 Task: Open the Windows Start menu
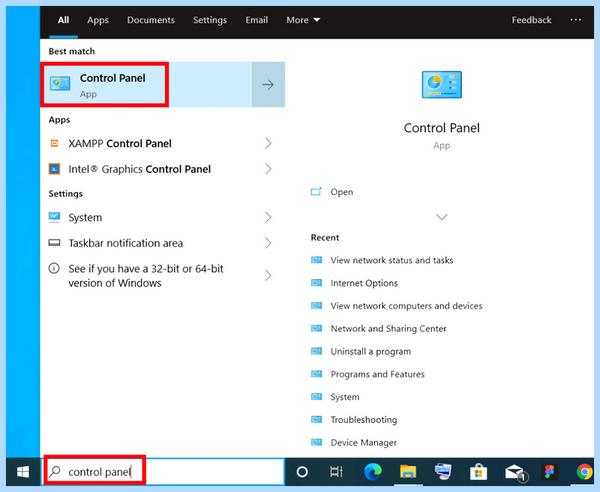click(x=23, y=472)
